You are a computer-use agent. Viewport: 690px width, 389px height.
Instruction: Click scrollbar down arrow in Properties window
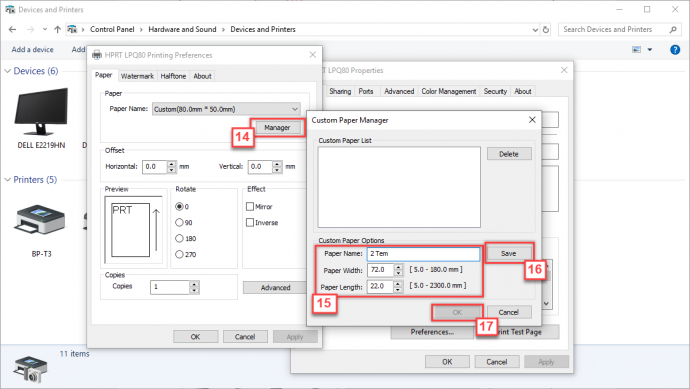click(x=546, y=303)
